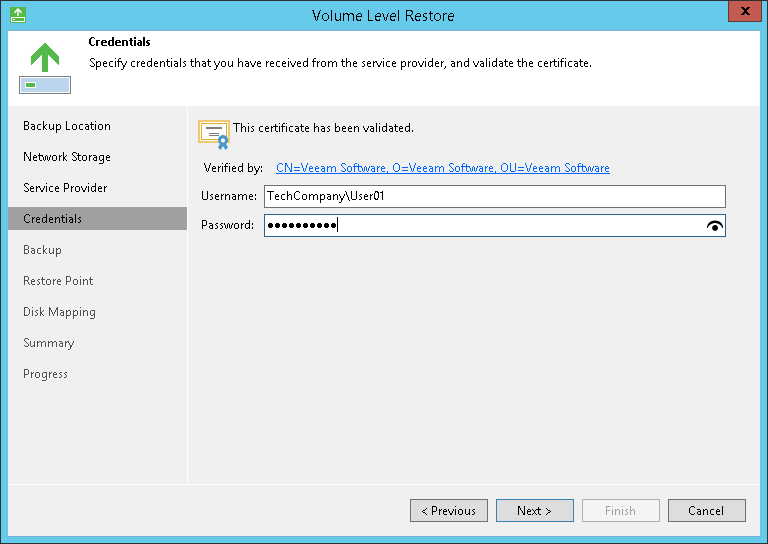Select the Disk Mapping step
Screen dimensions: 768x544
tap(59, 312)
